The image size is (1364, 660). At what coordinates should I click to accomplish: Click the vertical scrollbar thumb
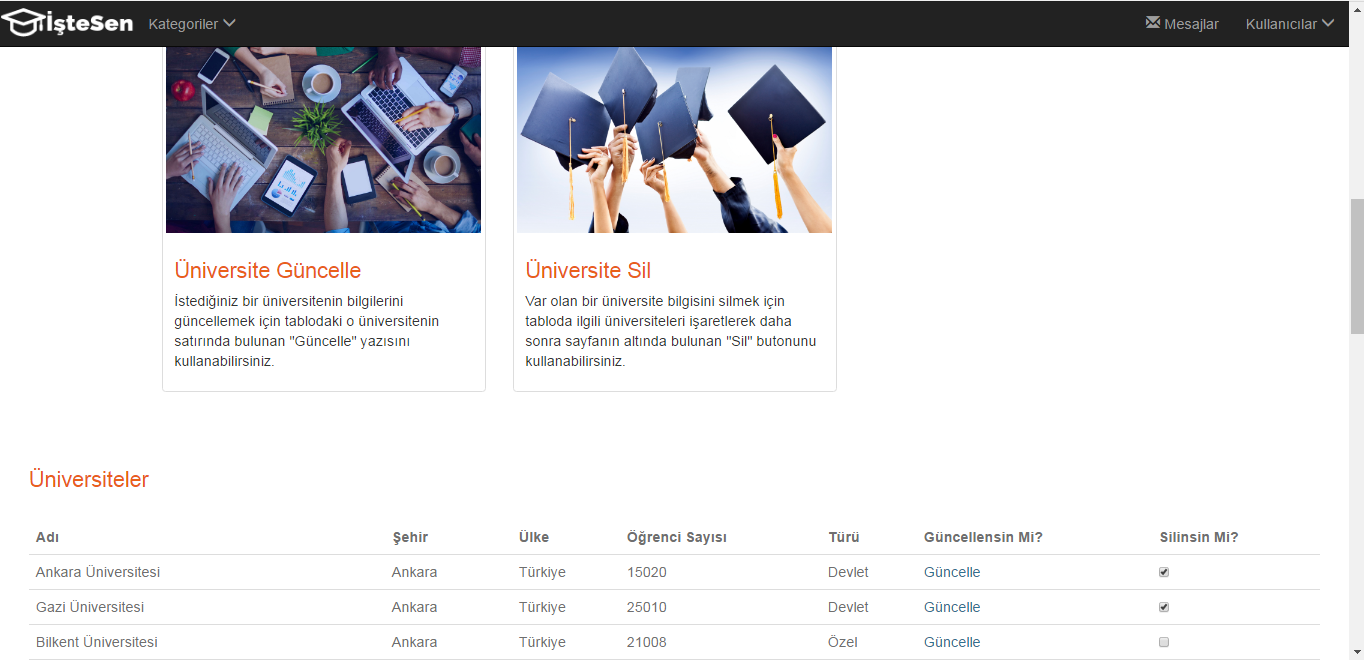[1356, 265]
